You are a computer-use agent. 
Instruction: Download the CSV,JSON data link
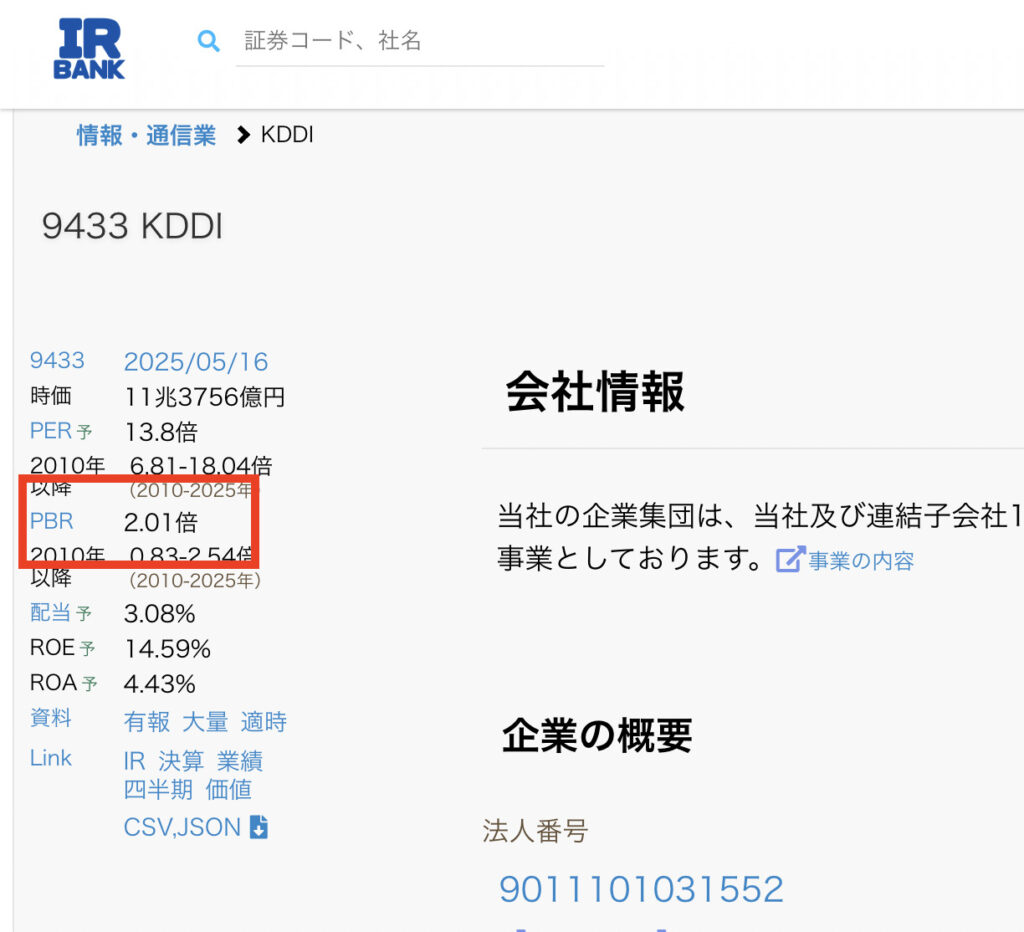click(183, 828)
